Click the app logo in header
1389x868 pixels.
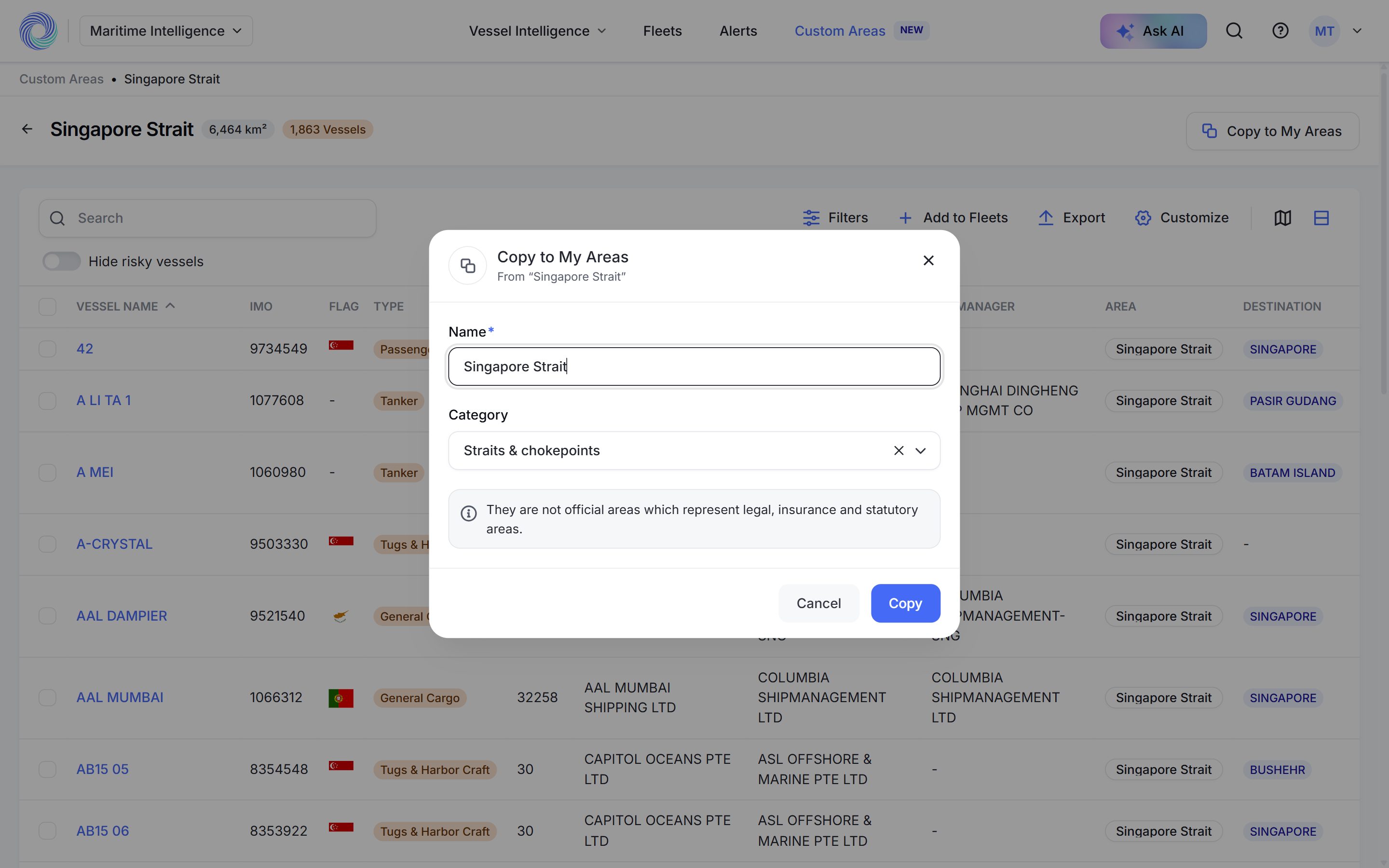coord(39,31)
